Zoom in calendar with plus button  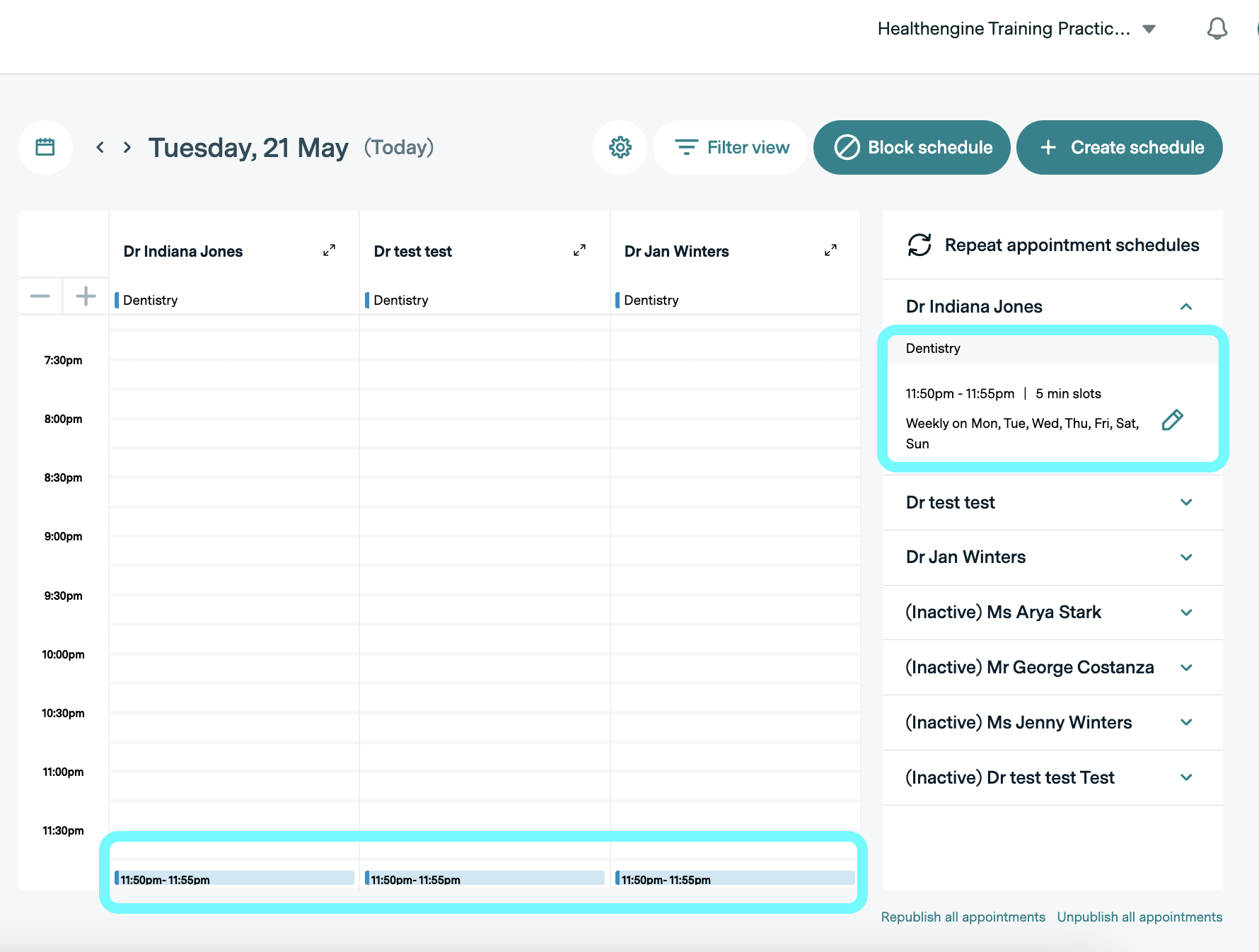click(86, 296)
